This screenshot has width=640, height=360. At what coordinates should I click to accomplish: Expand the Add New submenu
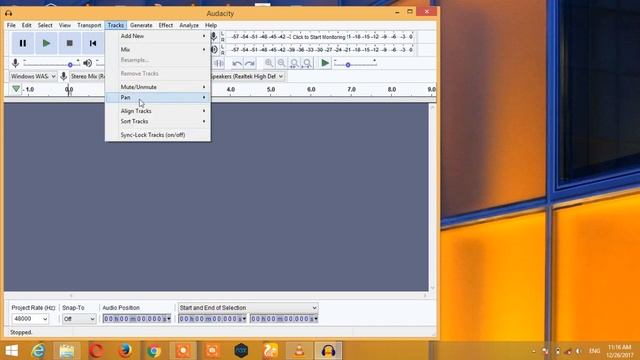158,36
